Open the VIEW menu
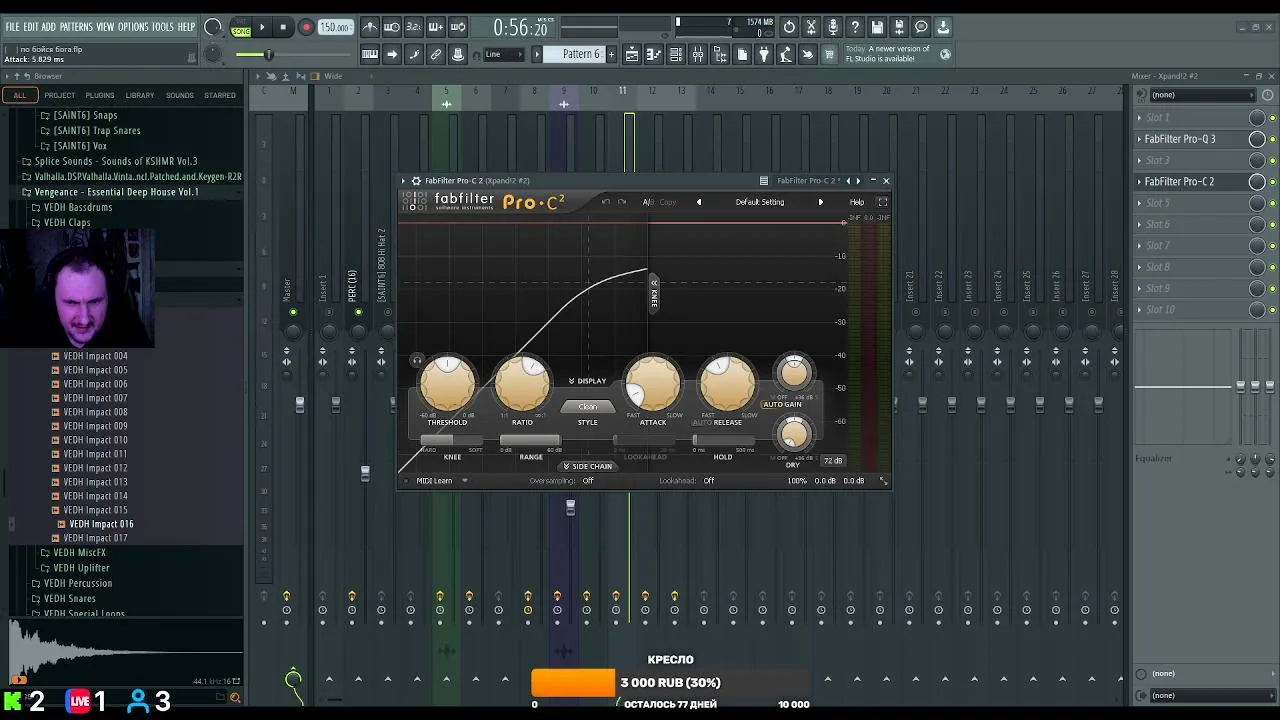This screenshot has width=1280, height=720. tap(106, 27)
